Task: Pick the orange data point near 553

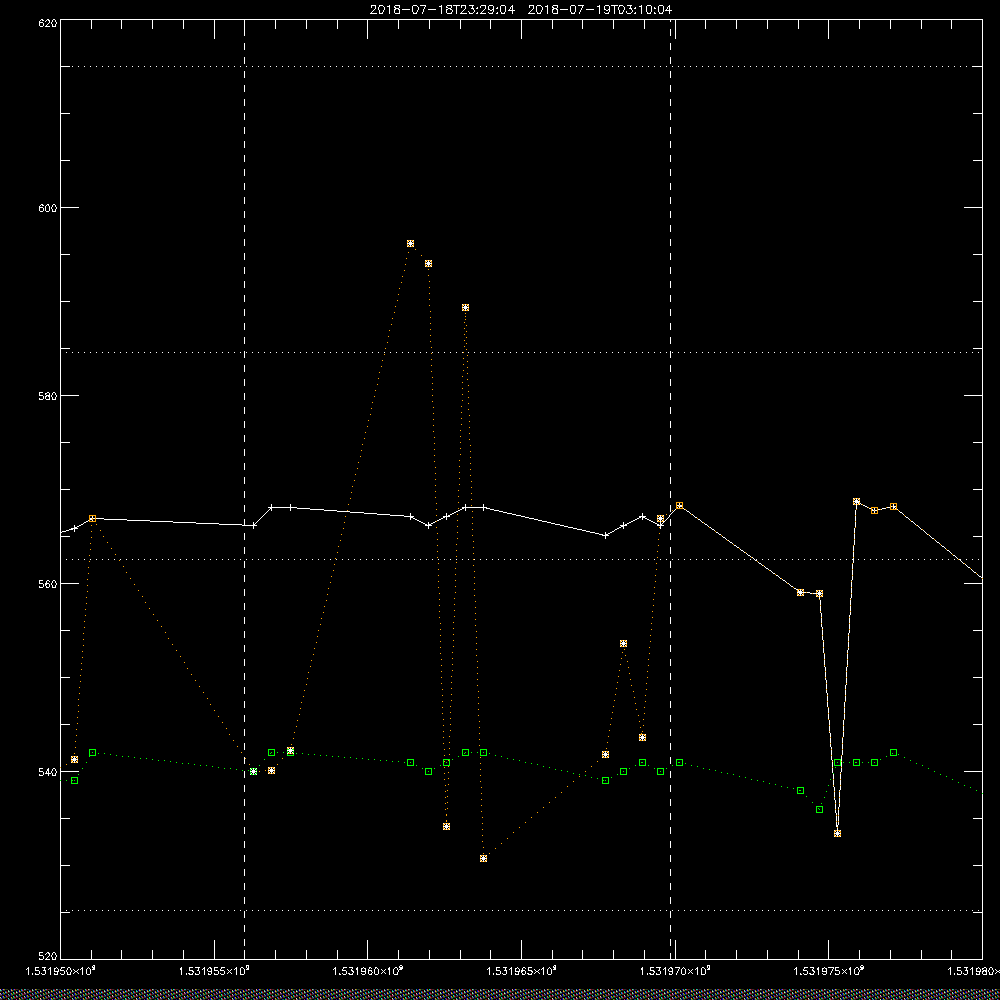Action: (623, 643)
